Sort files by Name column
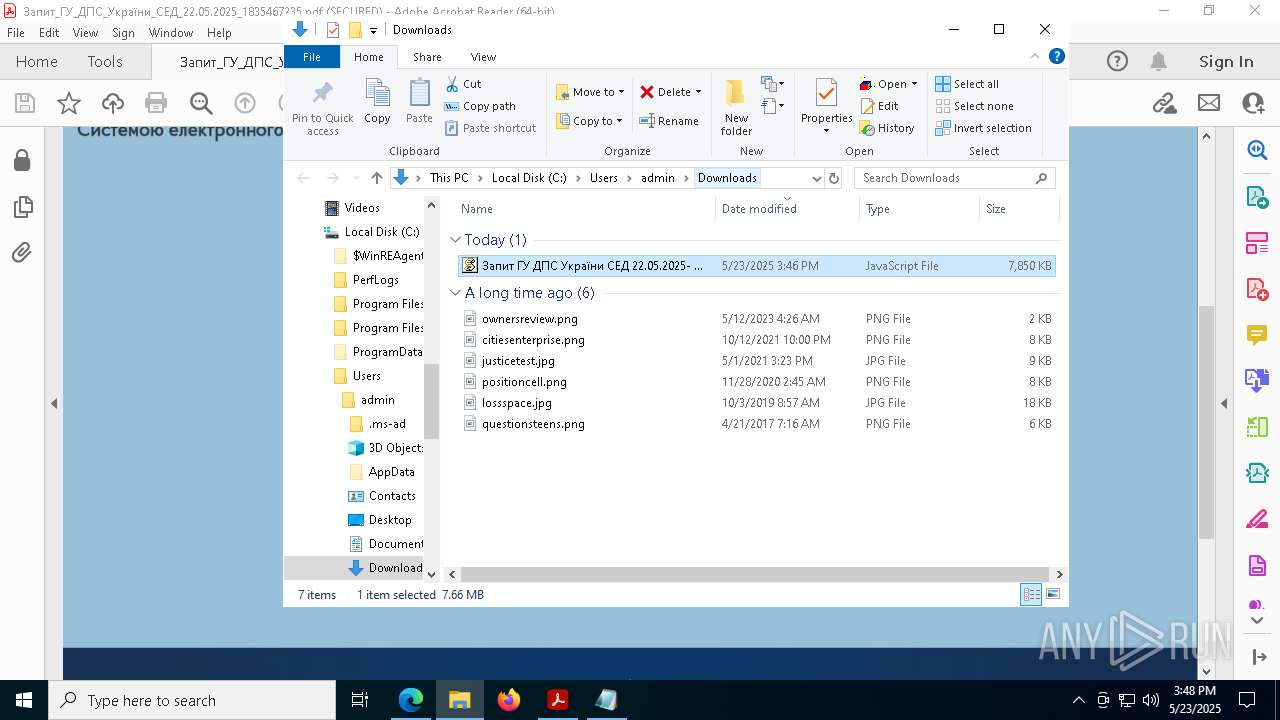Viewport: 1280px width, 720px height. 585,209
